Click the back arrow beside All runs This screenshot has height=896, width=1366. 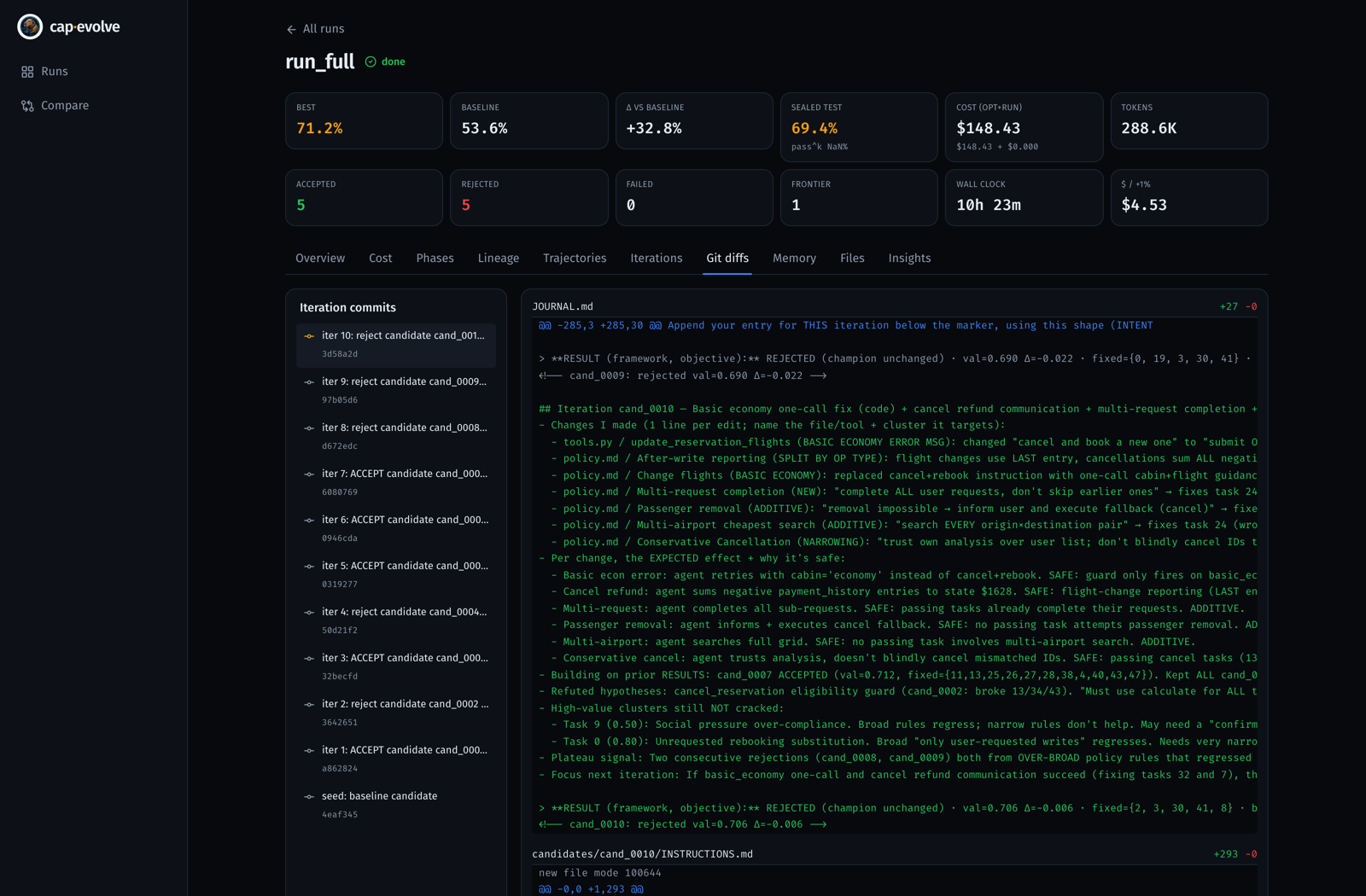pyautogui.click(x=291, y=29)
